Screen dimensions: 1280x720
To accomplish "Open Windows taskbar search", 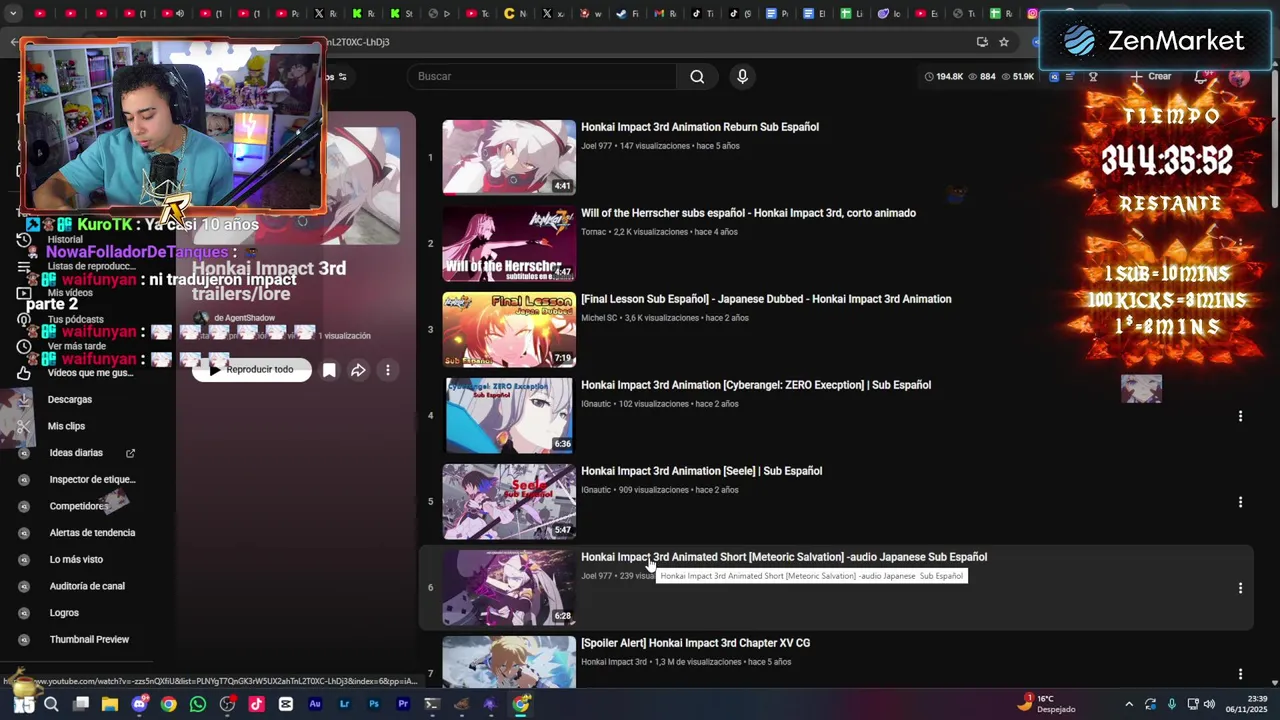I will coord(51,704).
